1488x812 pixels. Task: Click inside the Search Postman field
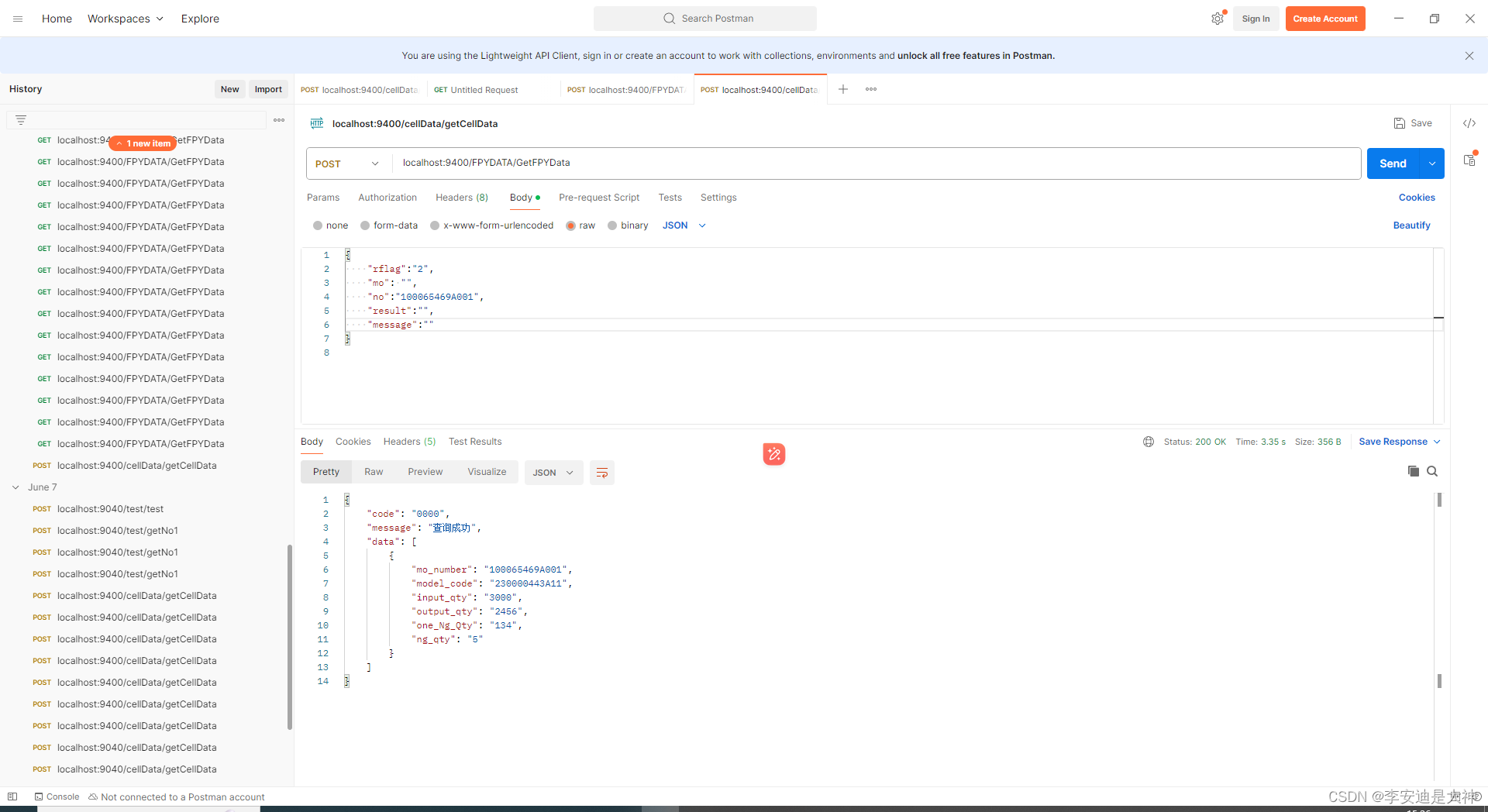pos(704,18)
